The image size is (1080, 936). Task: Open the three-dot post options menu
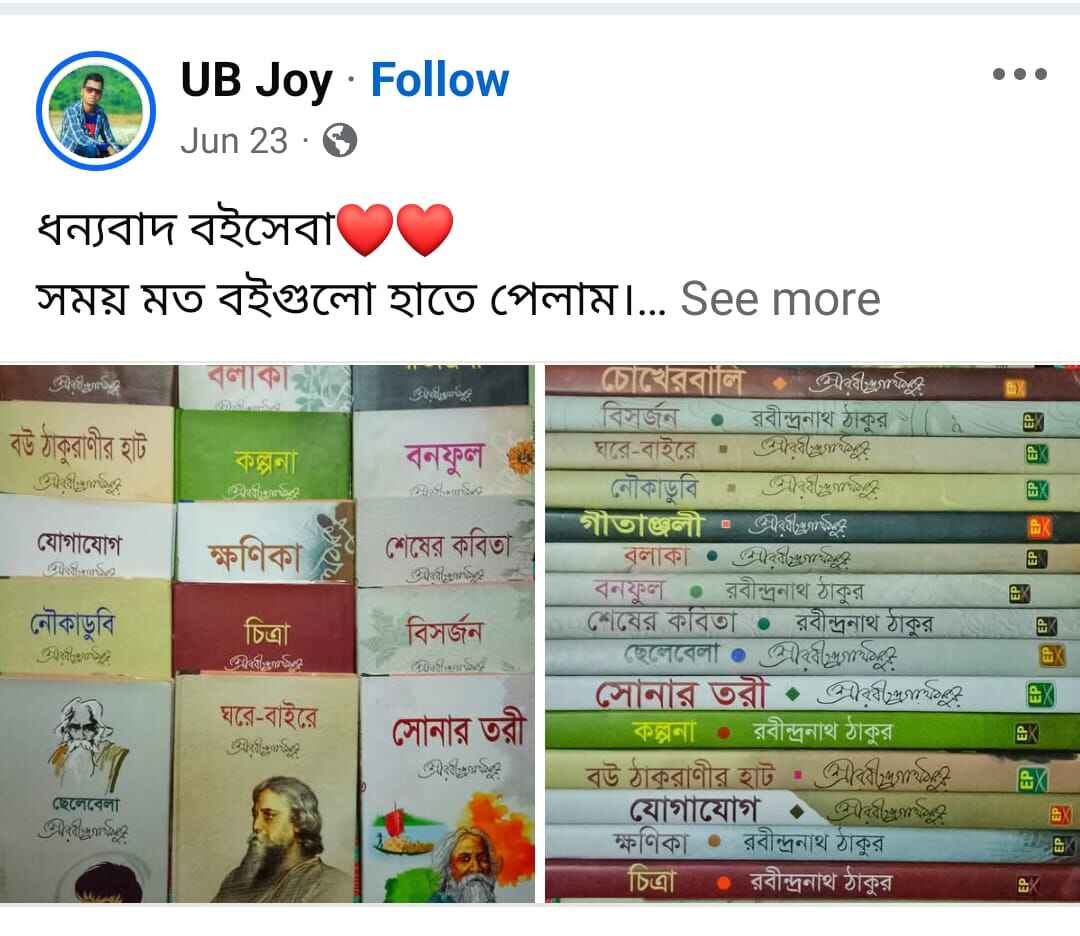[x=1019, y=74]
